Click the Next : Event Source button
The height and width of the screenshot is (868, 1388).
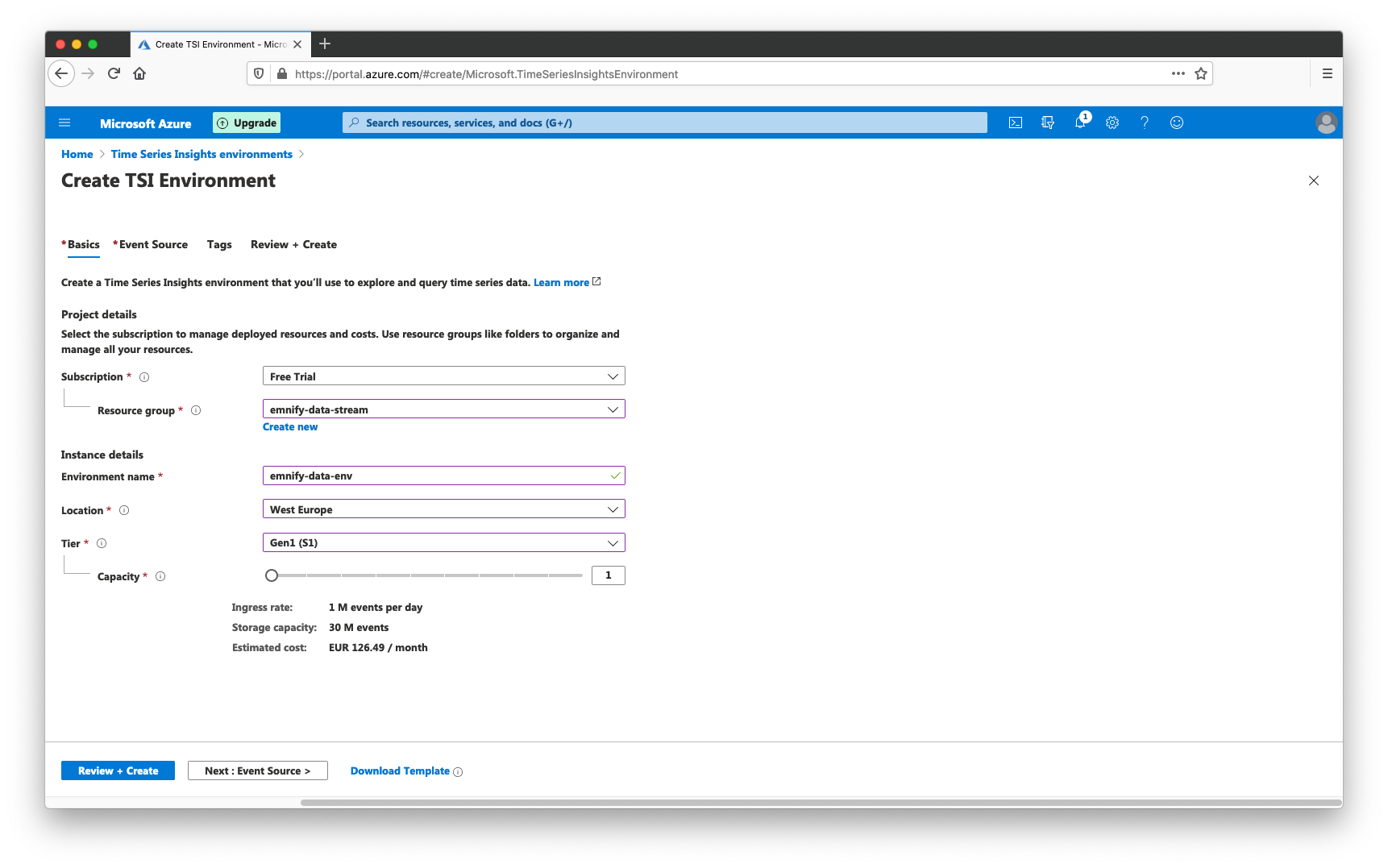point(258,770)
